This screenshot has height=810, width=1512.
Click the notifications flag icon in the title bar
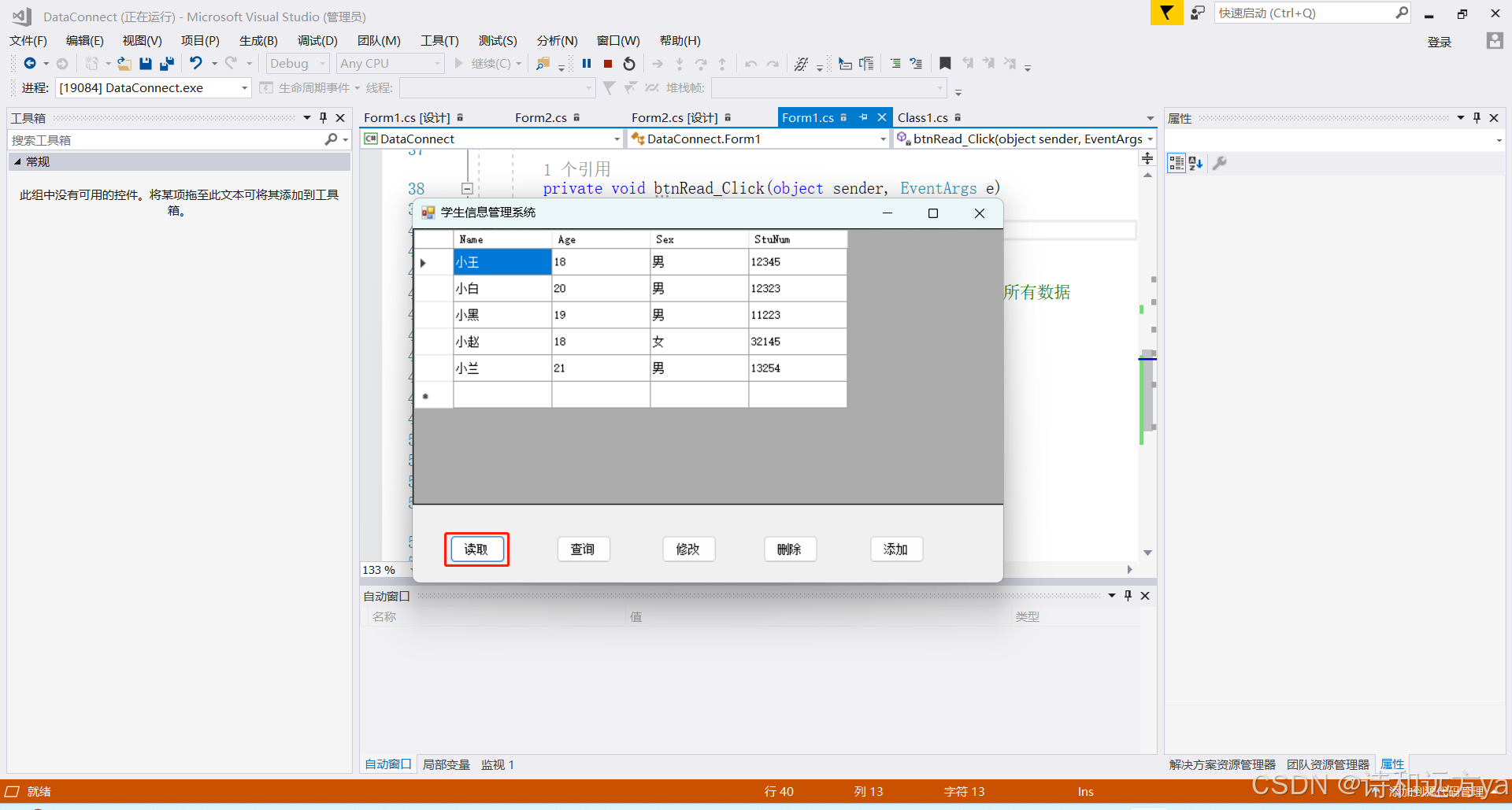pyautogui.click(x=1166, y=13)
